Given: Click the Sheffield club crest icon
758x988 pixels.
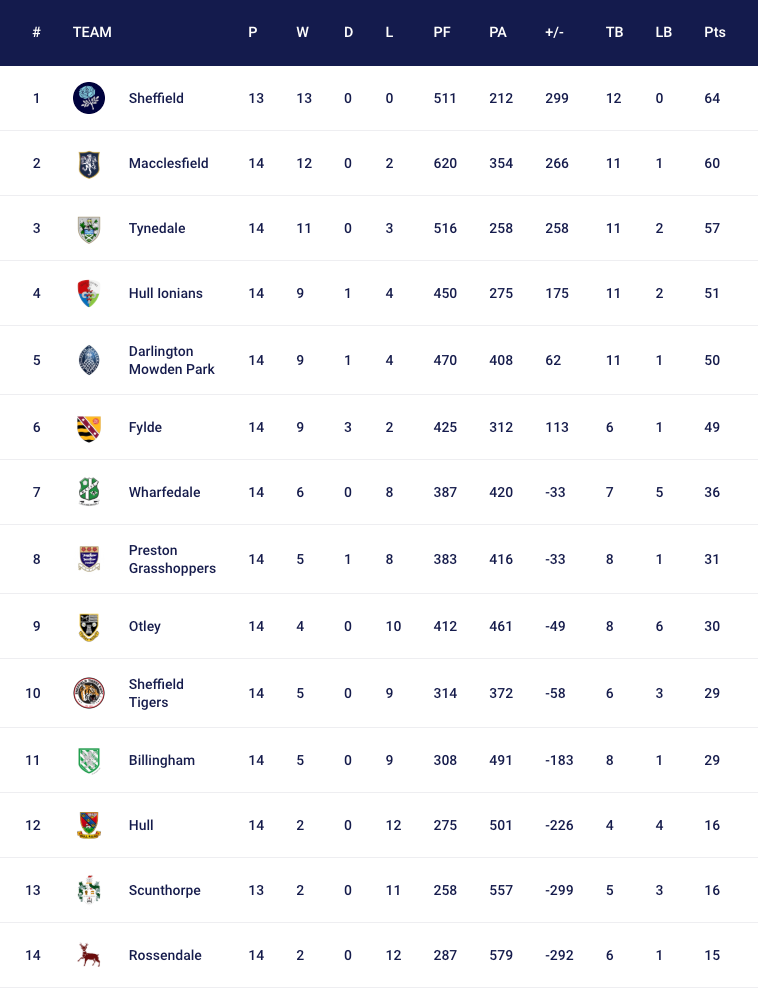Looking at the screenshot, I should pos(89,98).
